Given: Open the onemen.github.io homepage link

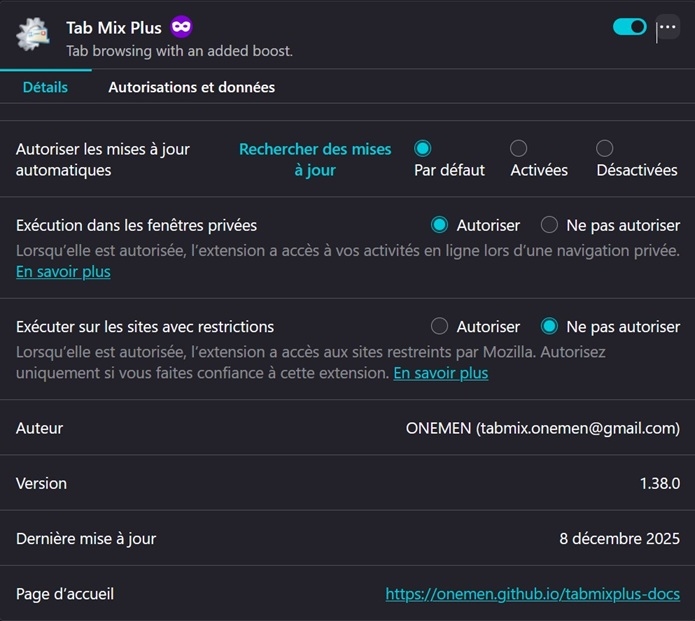Looking at the screenshot, I should pyautogui.click(x=532, y=594).
